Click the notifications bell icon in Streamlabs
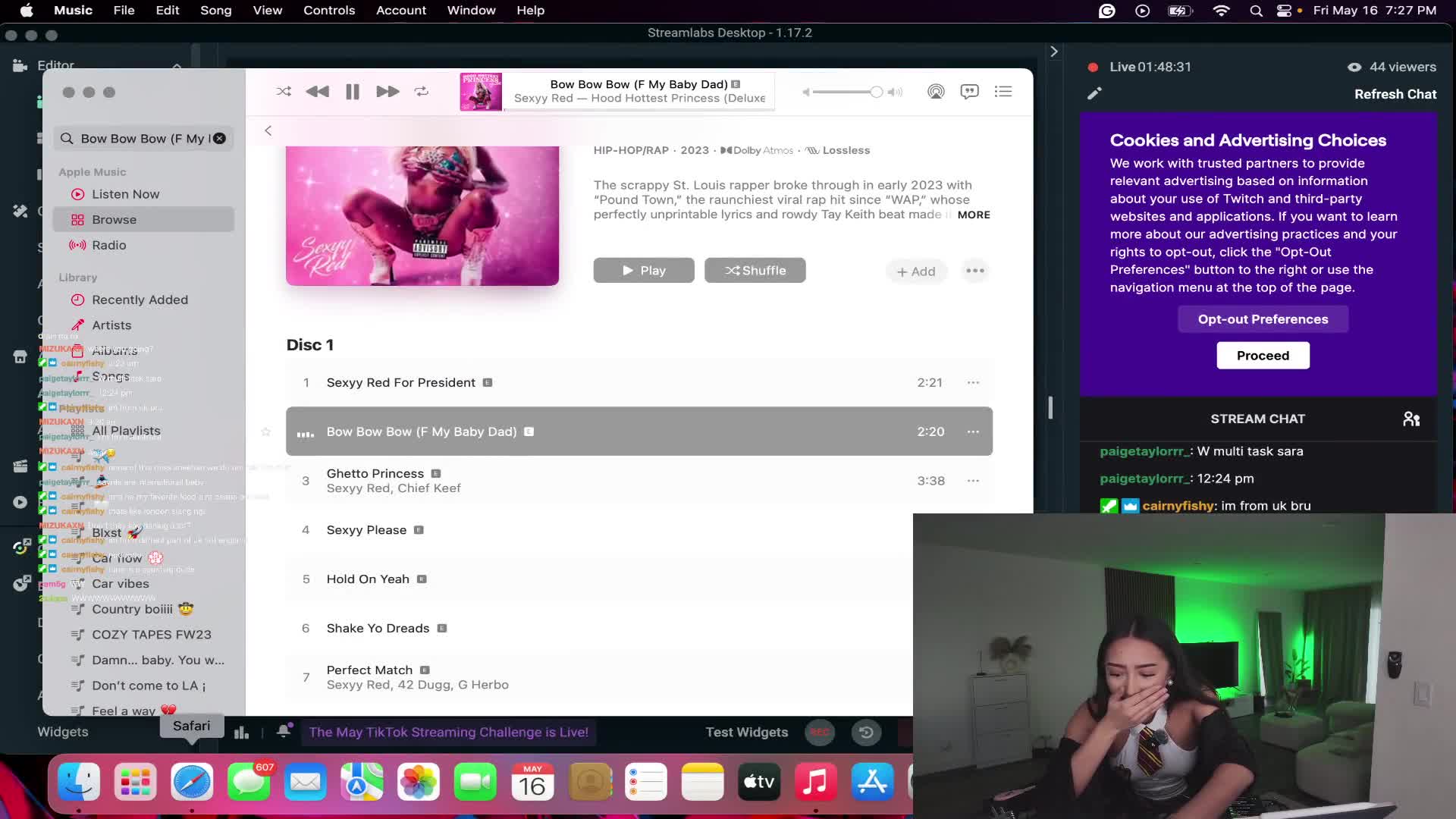The image size is (1456, 819). (284, 731)
